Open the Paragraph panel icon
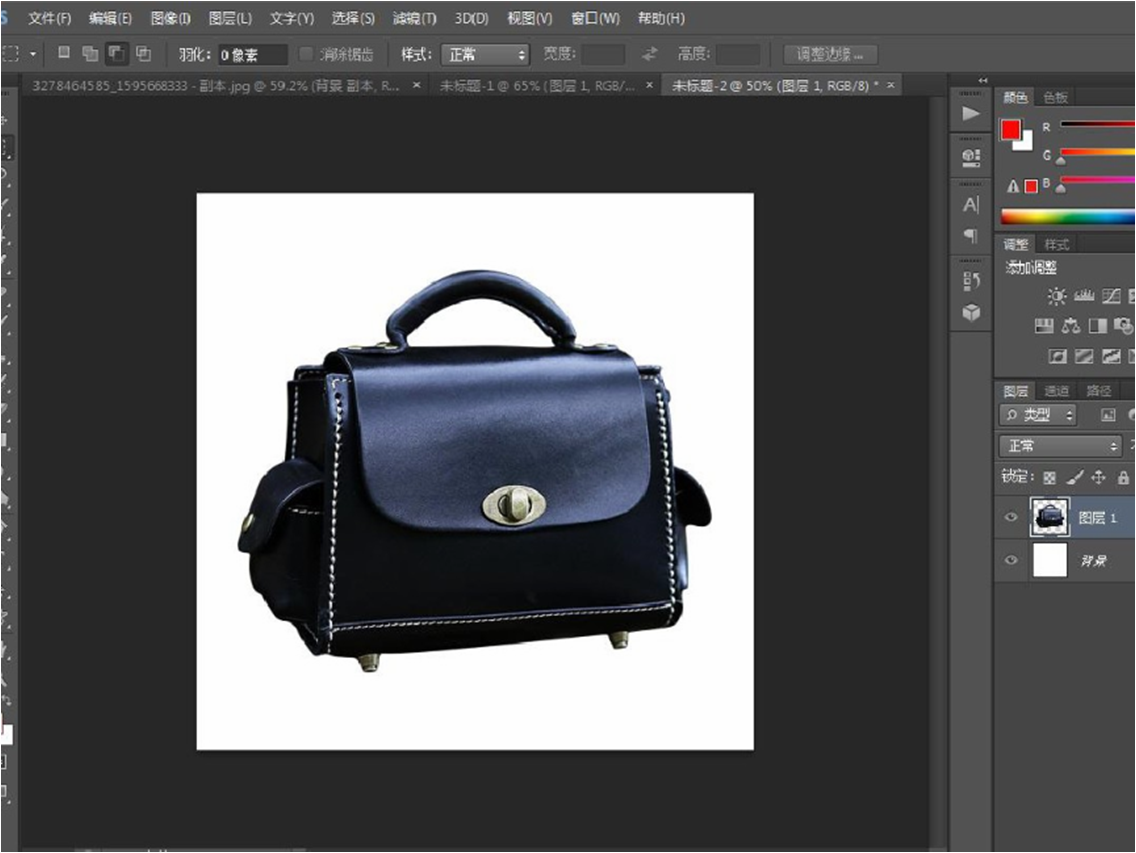 pyautogui.click(x=970, y=236)
